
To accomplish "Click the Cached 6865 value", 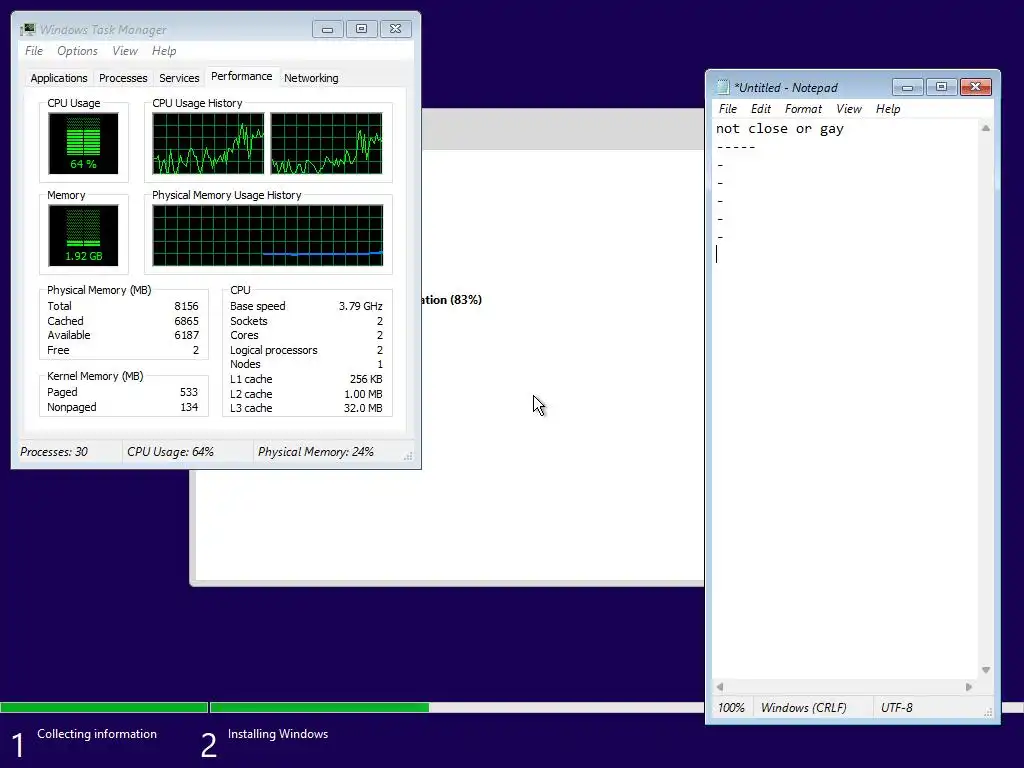I will [x=186, y=321].
